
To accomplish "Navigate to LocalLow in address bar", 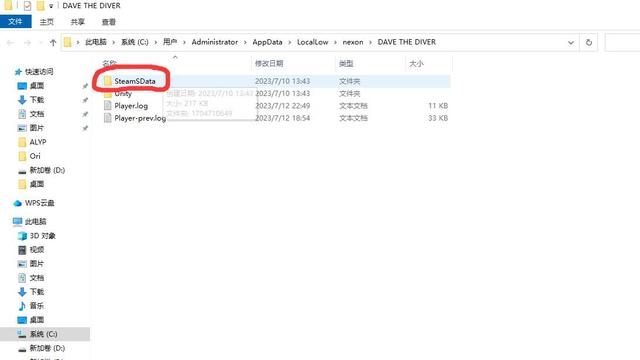I will coord(313,42).
